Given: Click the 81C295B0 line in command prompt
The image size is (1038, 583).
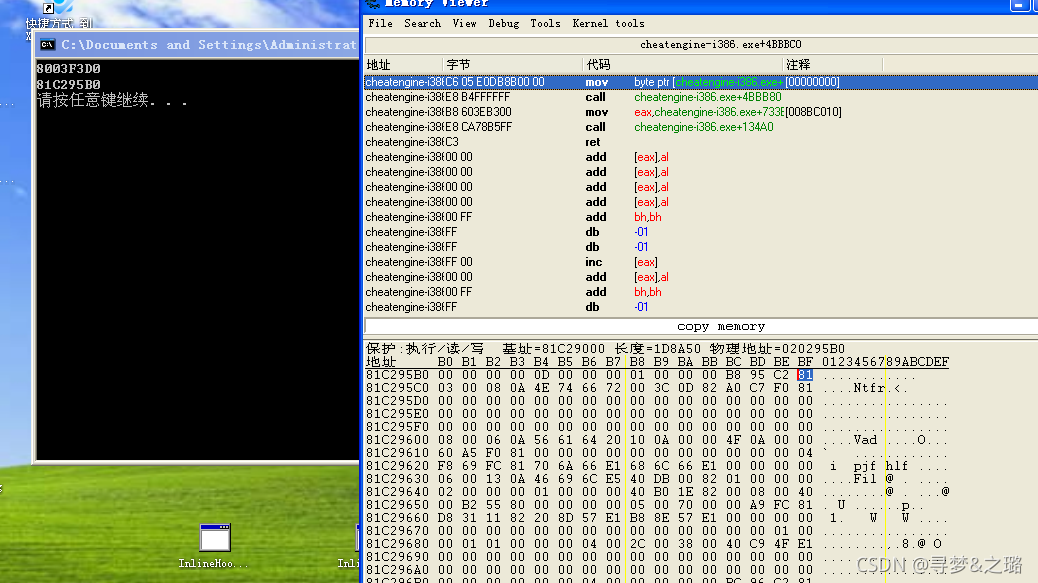Looking at the screenshot, I should coord(68,85).
